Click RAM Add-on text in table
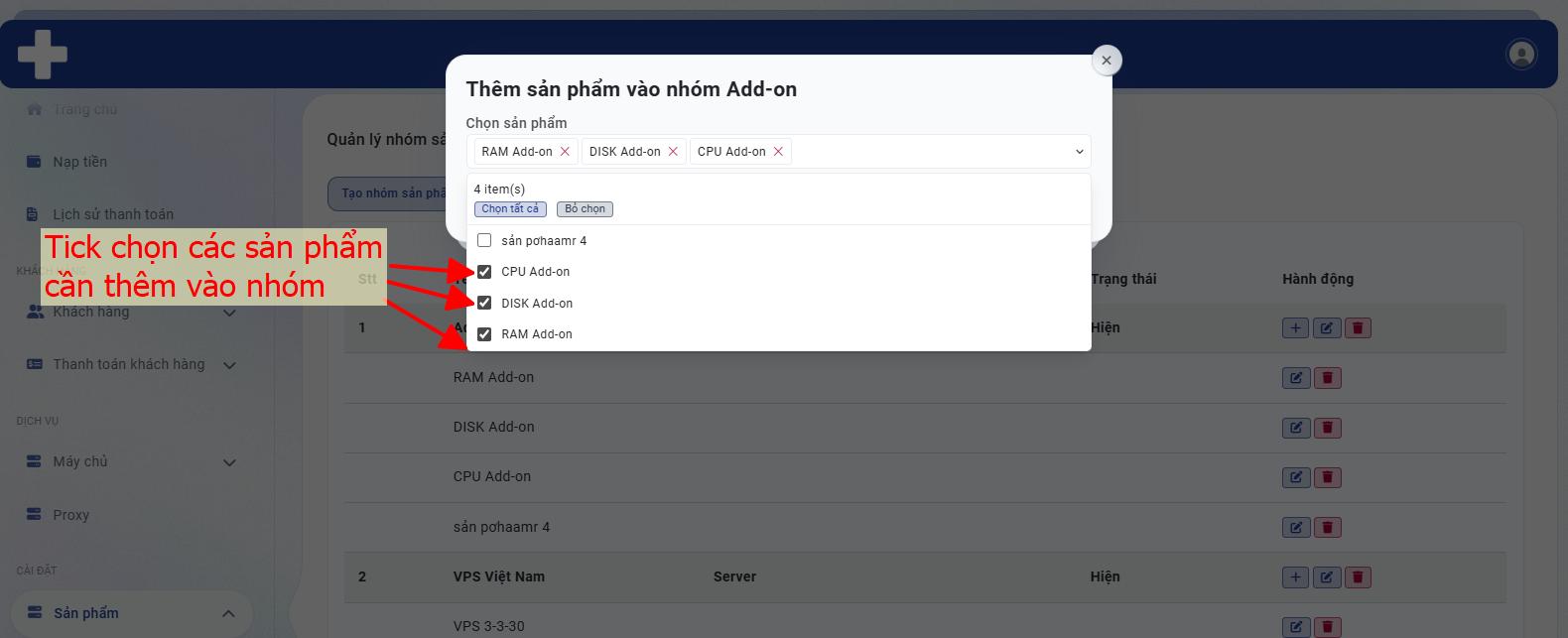This screenshot has width=1568, height=638. (493, 377)
